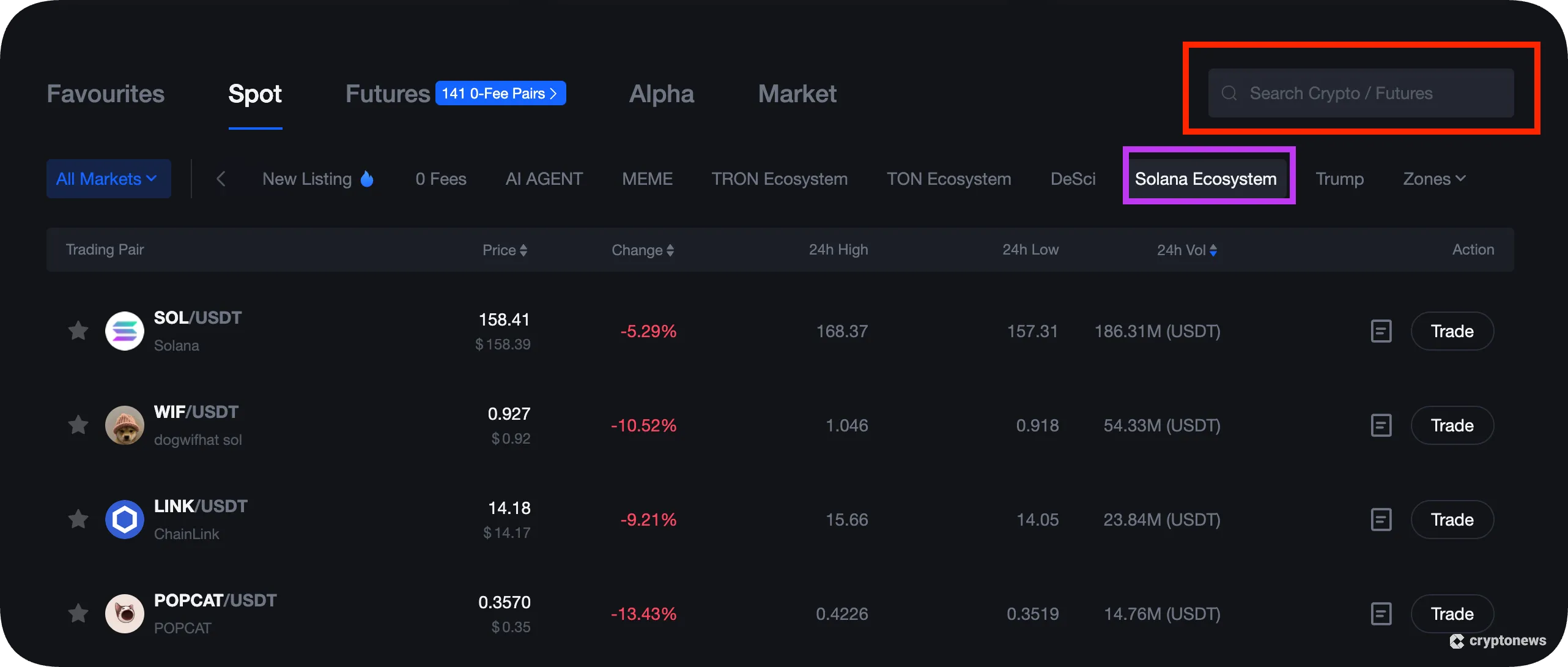Sort the list by Price column

click(505, 250)
